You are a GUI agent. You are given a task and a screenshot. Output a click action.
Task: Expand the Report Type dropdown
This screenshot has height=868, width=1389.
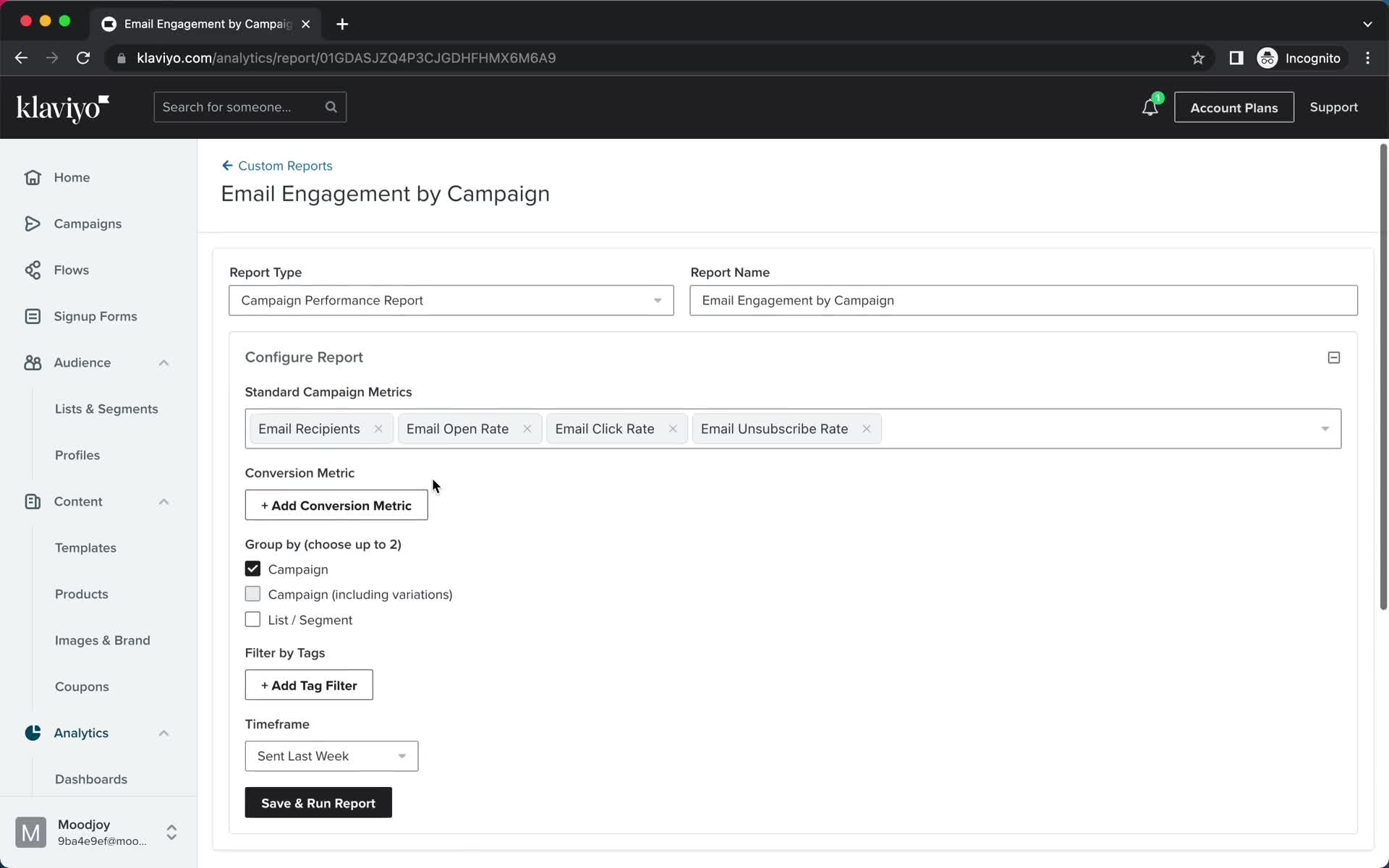point(657,300)
